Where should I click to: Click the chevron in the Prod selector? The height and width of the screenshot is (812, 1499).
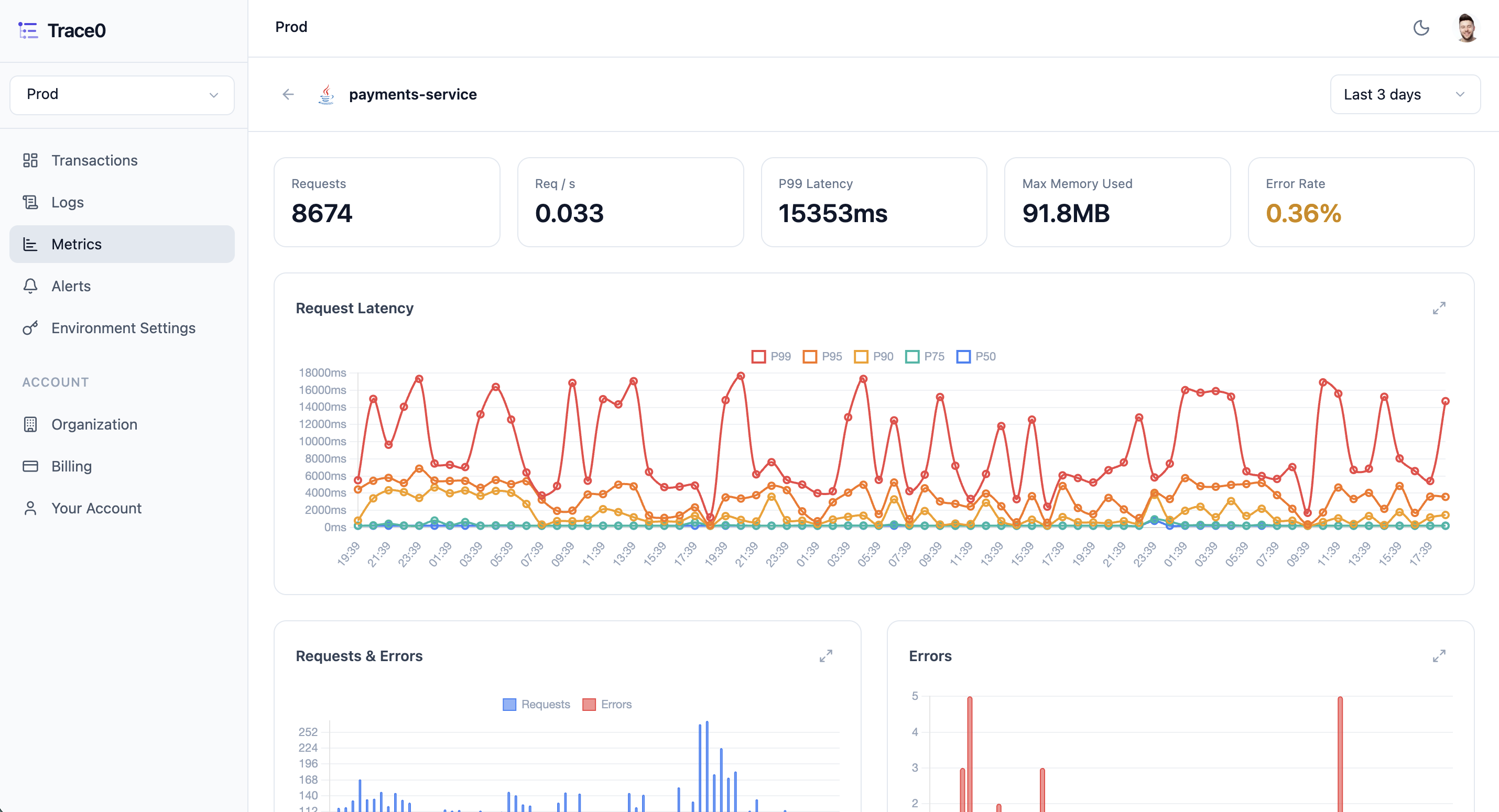click(213, 95)
